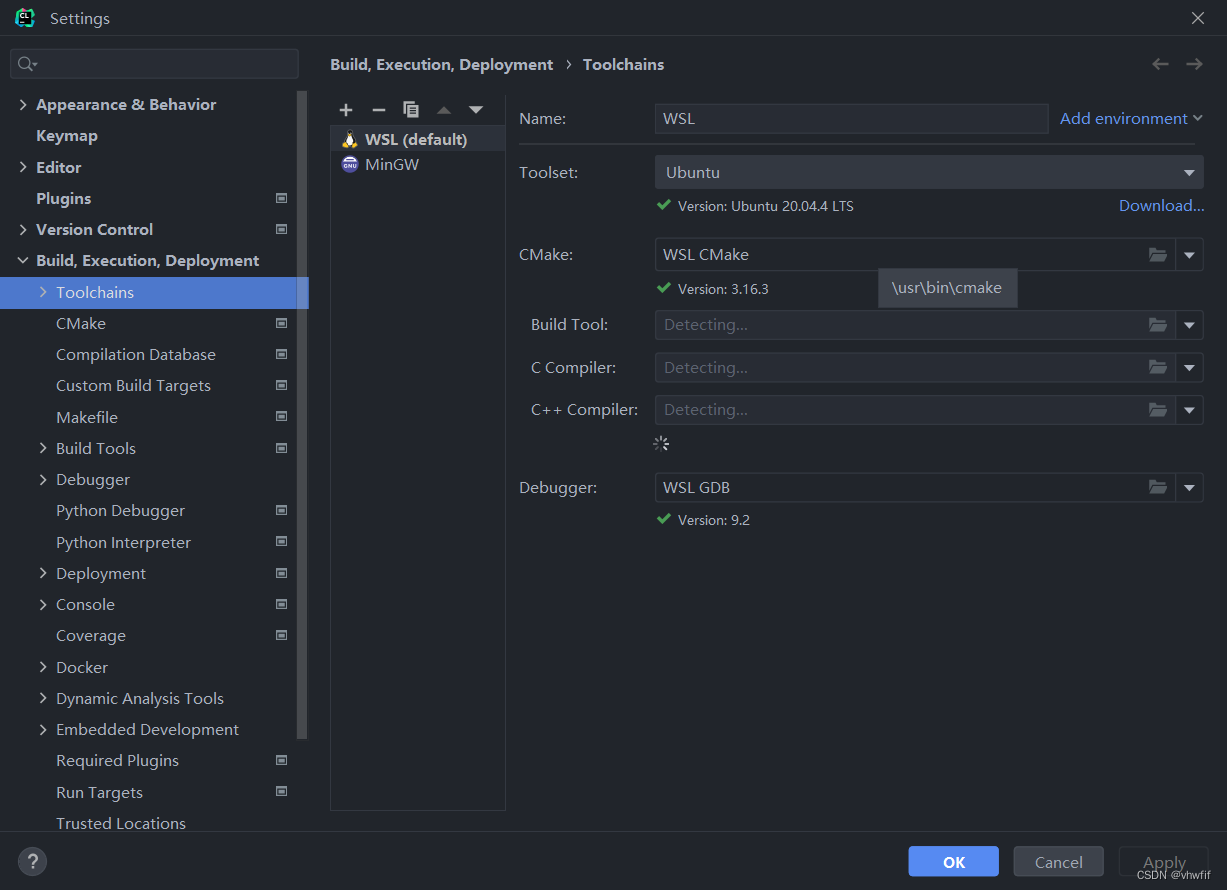Open Python Interpreter settings
This screenshot has height=890, width=1227.
(124, 542)
